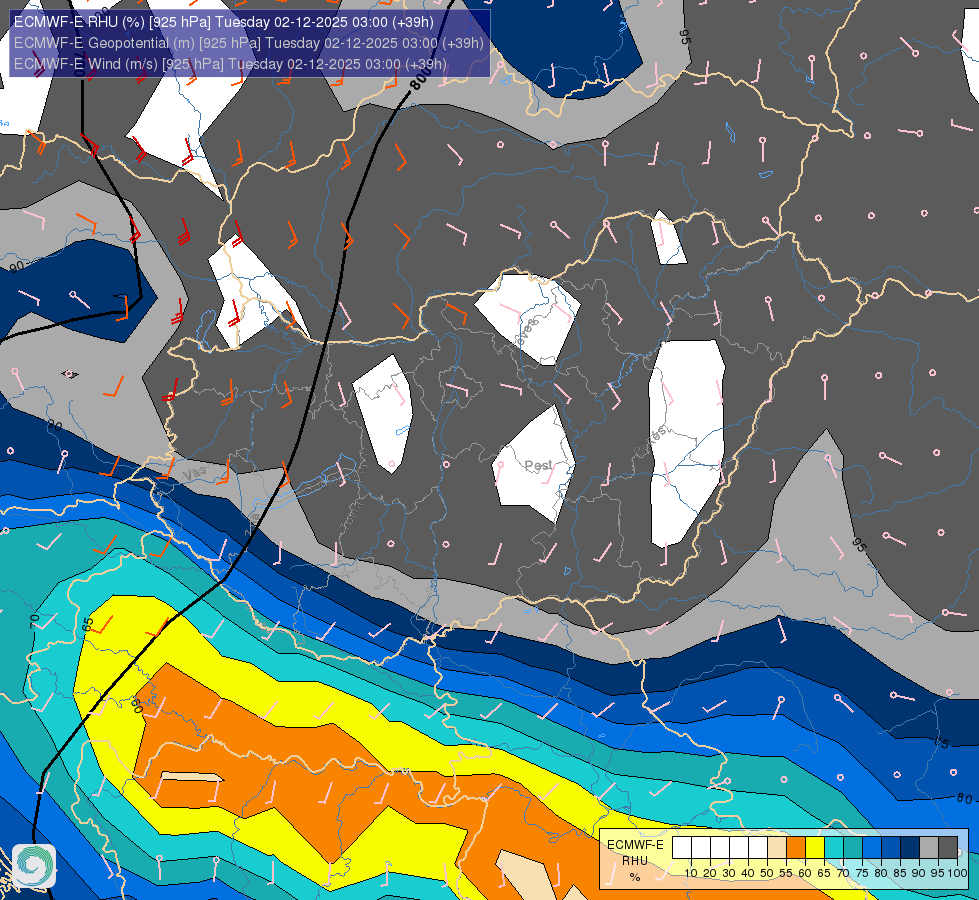979x900 pixels.
Task: Click the 70 humidity contour label at left
Action: click(x=34, y=621)
